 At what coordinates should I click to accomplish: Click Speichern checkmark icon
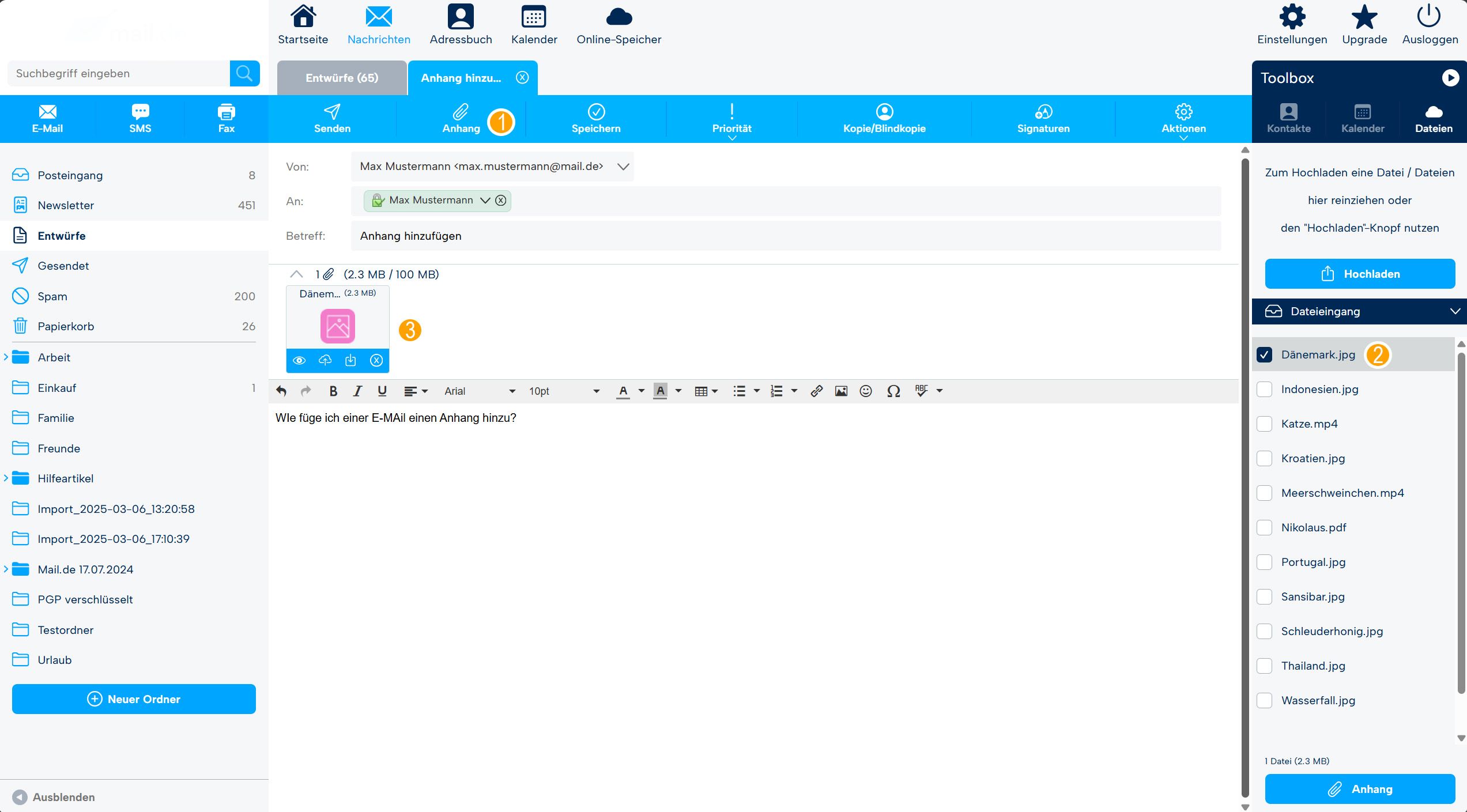(x=596, y=111)
